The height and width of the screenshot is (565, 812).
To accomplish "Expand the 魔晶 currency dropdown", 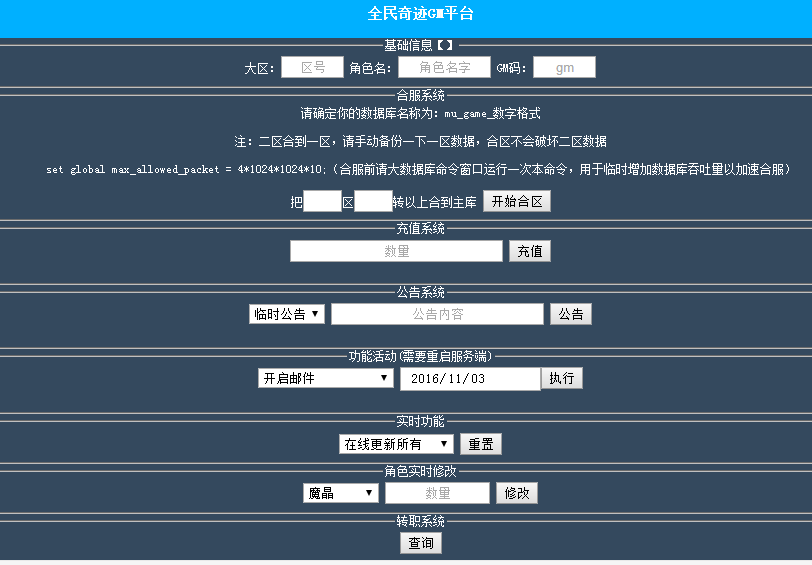I will pos(341,493).
